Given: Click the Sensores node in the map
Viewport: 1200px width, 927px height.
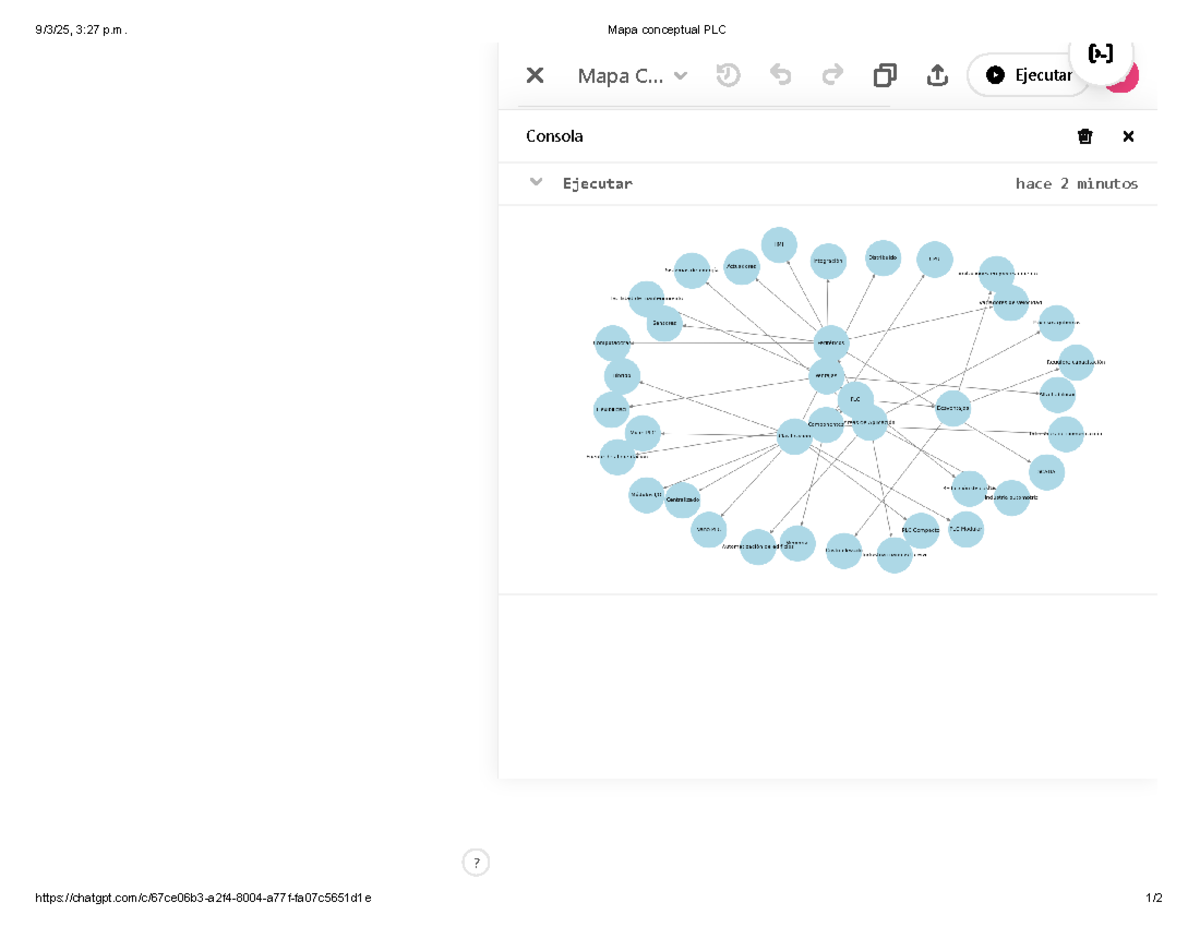Looking at the screenshot, I should [x=664, y=323].
